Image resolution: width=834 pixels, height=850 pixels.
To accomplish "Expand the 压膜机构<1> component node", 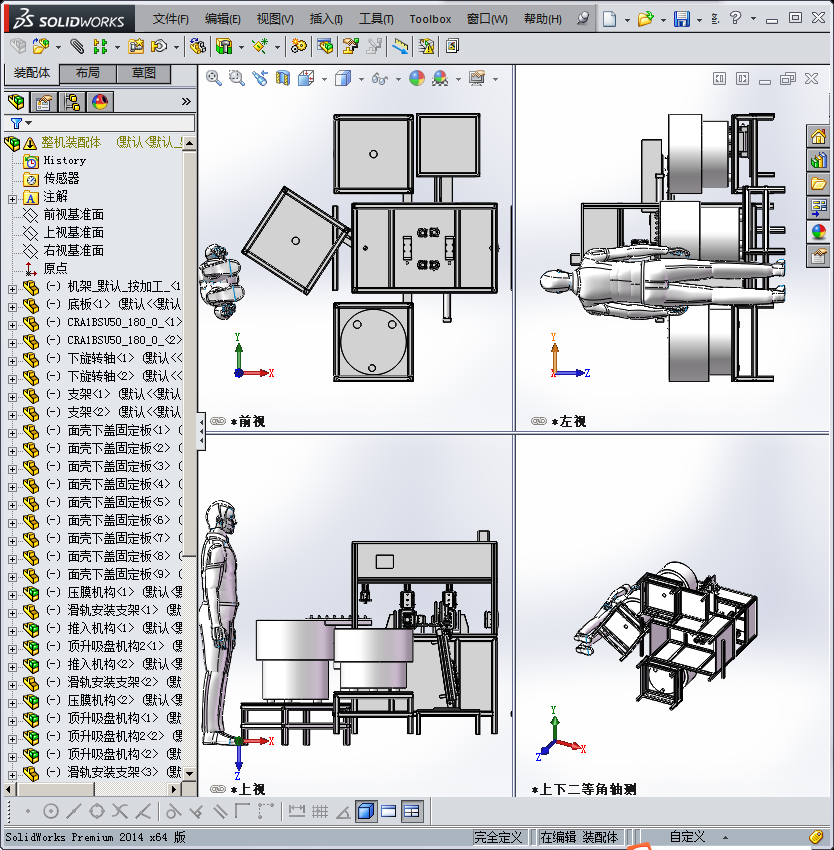I will point(12,595).
